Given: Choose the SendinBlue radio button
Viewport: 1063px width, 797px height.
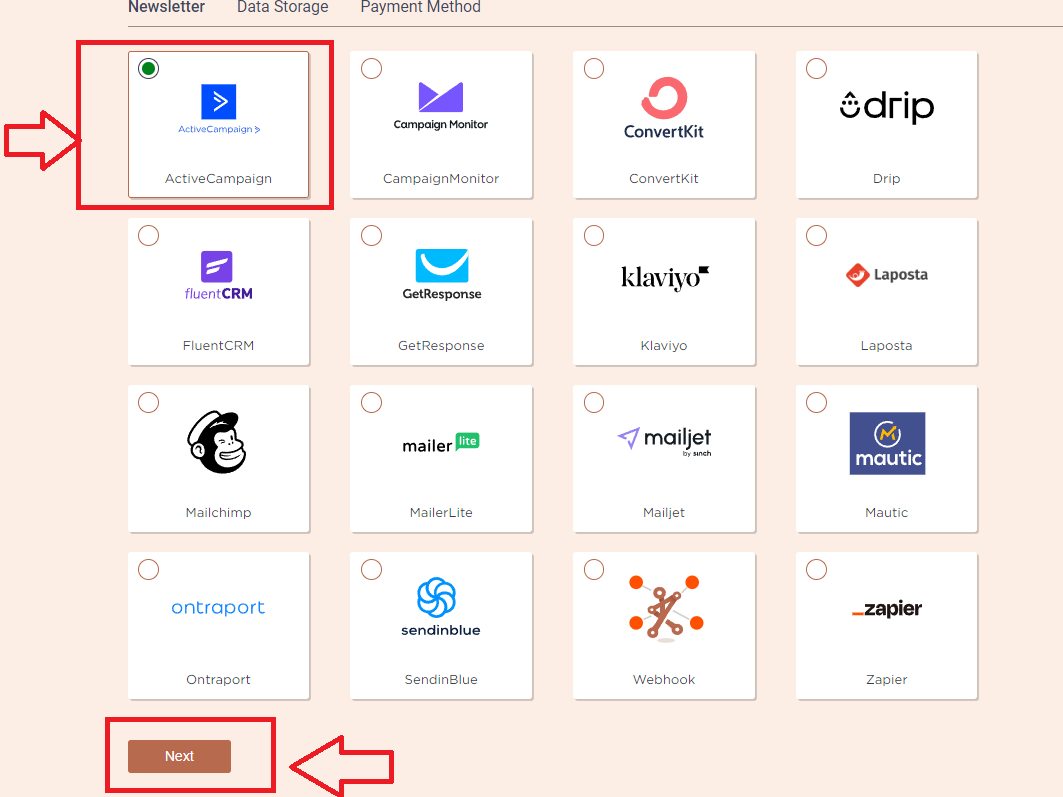Looking at the screenshot, I should click(x=372, y=569).
